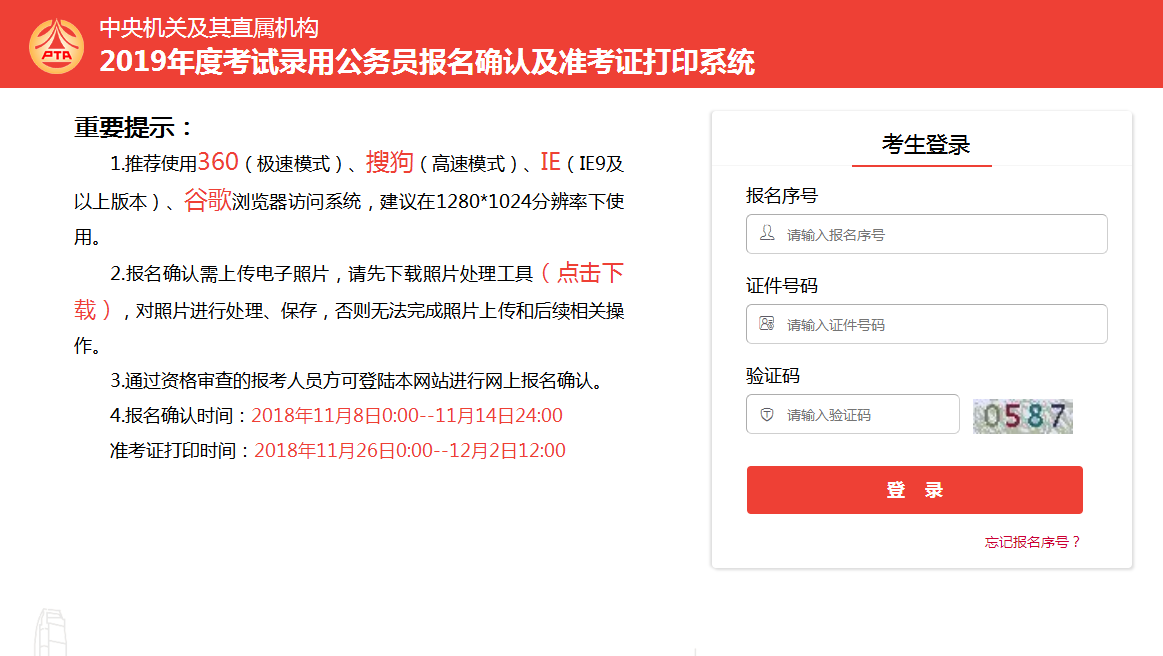Click the ID card icon in 证件号码 field
This screenshot has height=656, width=1163.
tap(767, 323)
